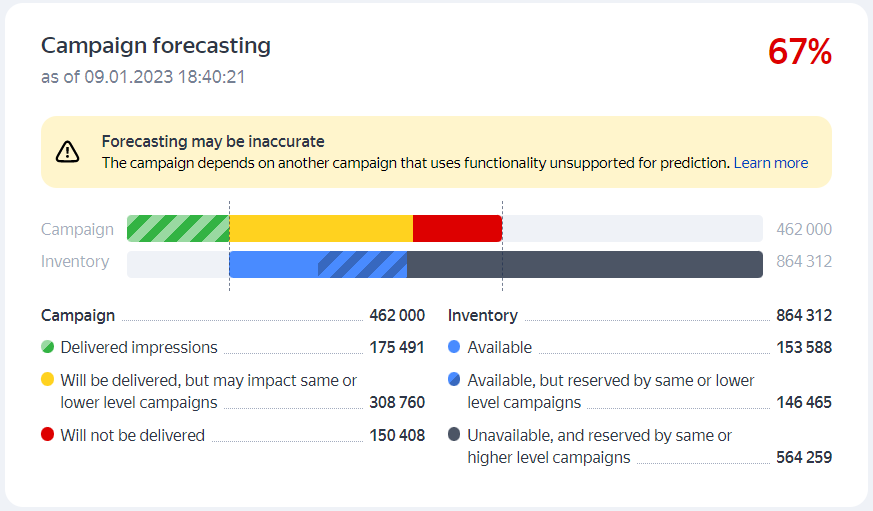Open the Learn more link
873x511 pixels.
coord(770,163)
